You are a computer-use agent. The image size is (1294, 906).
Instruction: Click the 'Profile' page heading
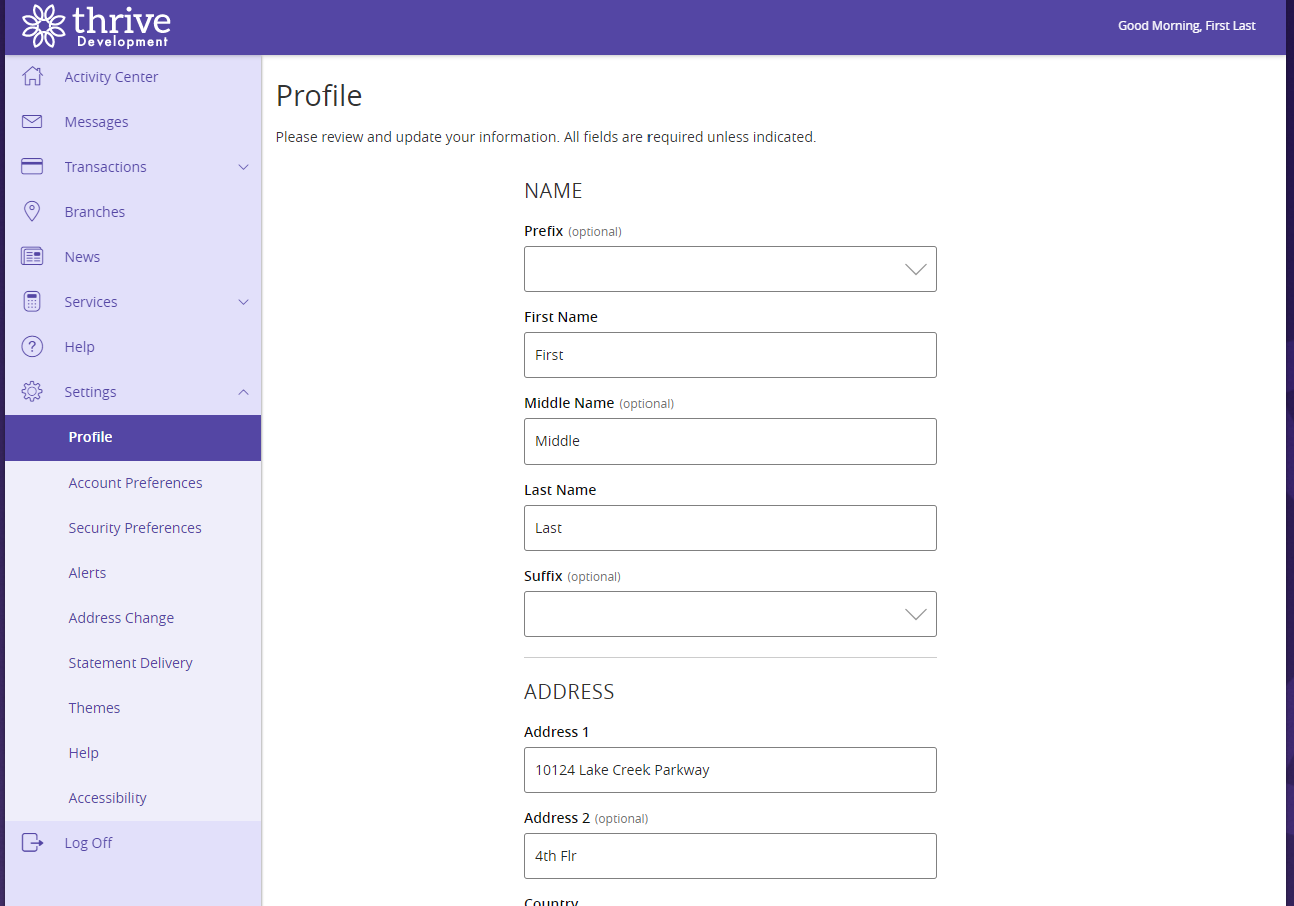[319, 96]
